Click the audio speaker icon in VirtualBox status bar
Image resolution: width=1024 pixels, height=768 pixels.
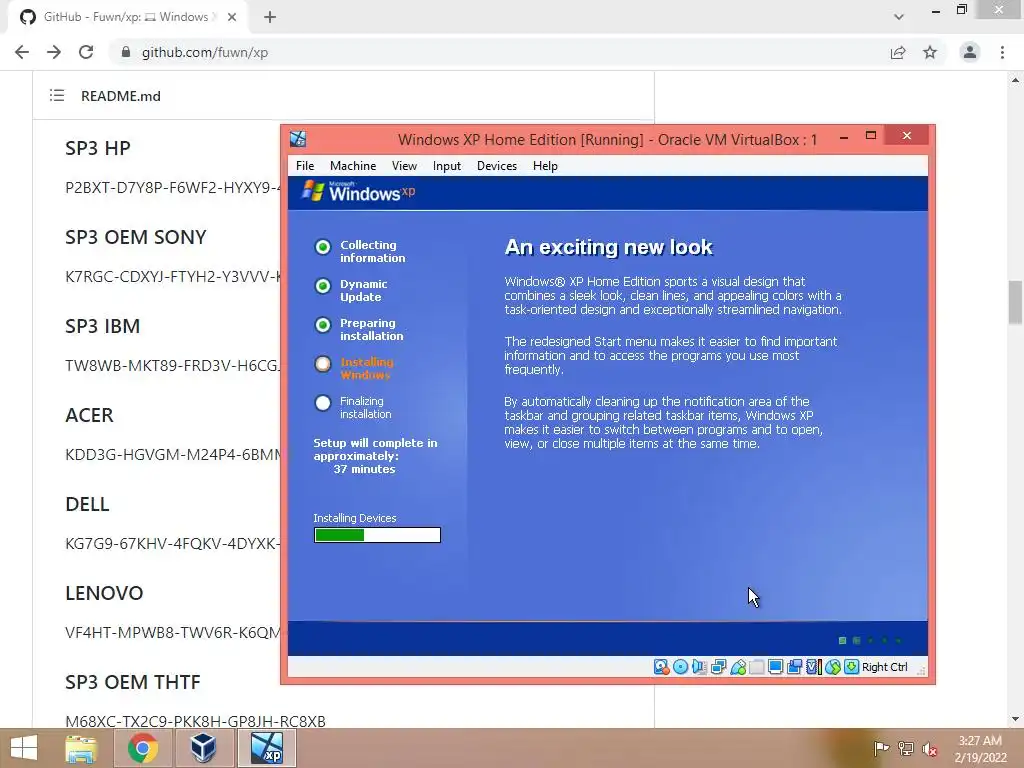699,667
